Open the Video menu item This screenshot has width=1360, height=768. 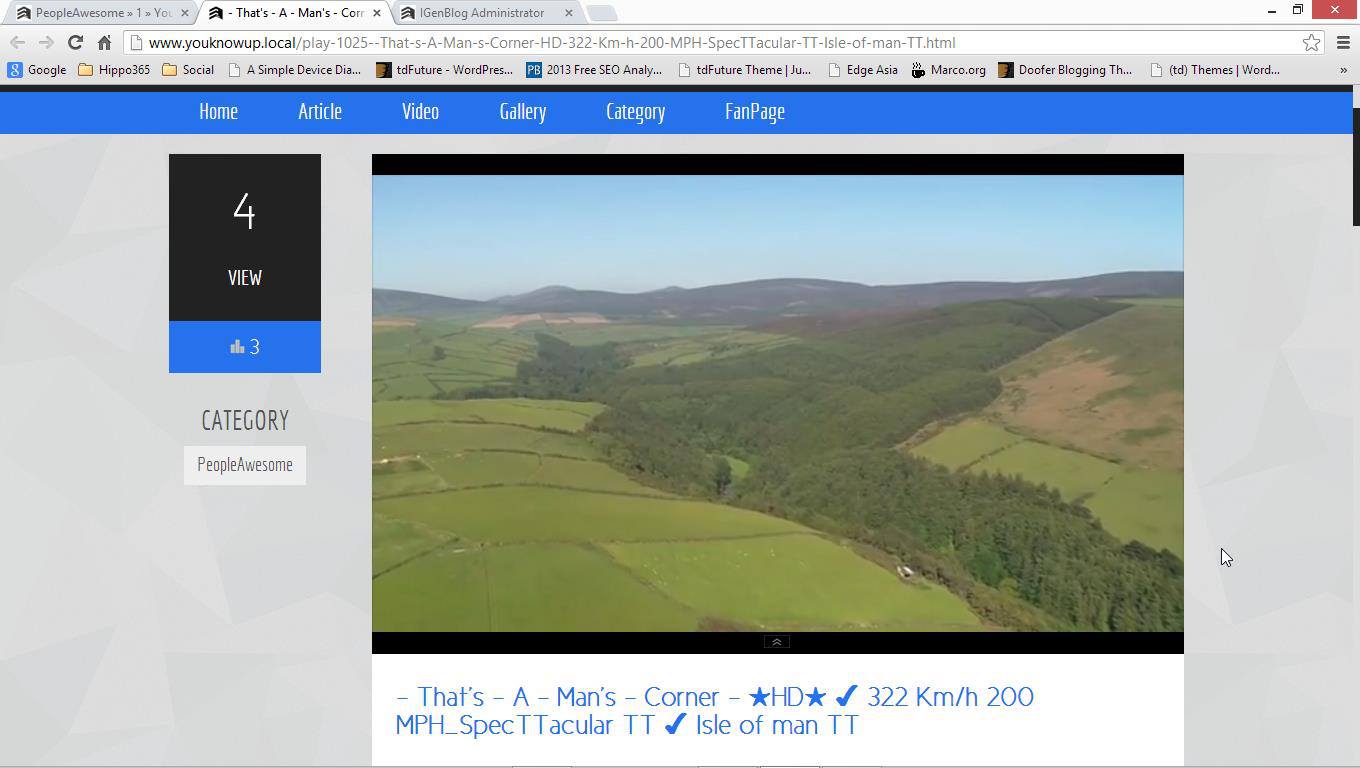[x=420, y=112]
